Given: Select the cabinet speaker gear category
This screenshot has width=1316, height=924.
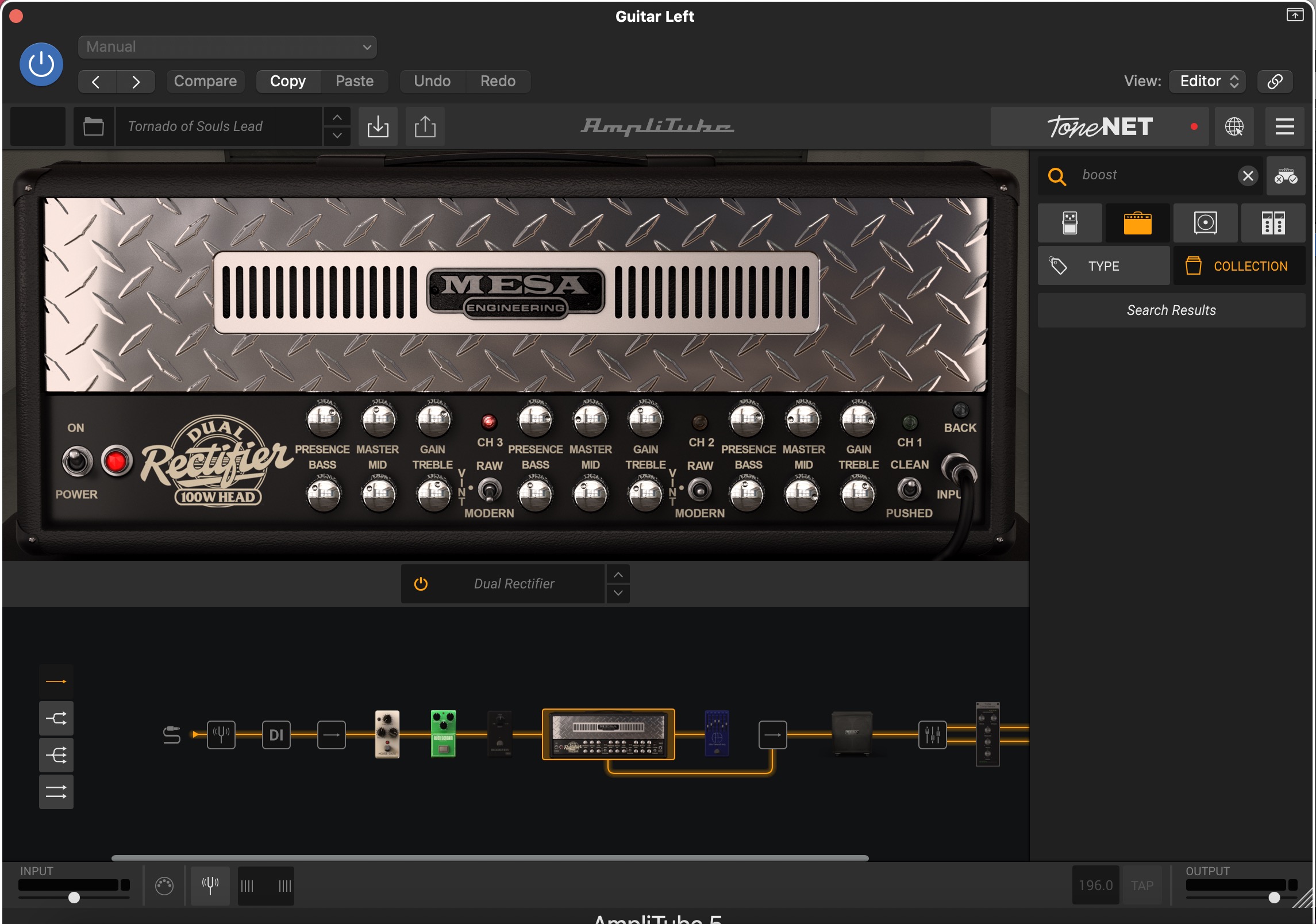Looking at the screenshot, I should tap(1206, 223).
